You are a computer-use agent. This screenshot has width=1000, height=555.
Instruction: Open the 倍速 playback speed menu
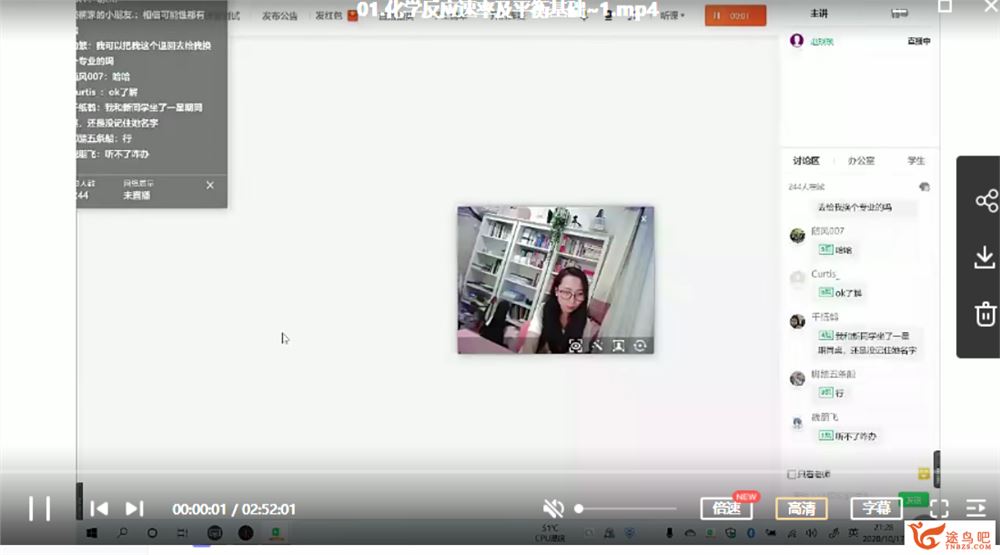pos(726,508)
